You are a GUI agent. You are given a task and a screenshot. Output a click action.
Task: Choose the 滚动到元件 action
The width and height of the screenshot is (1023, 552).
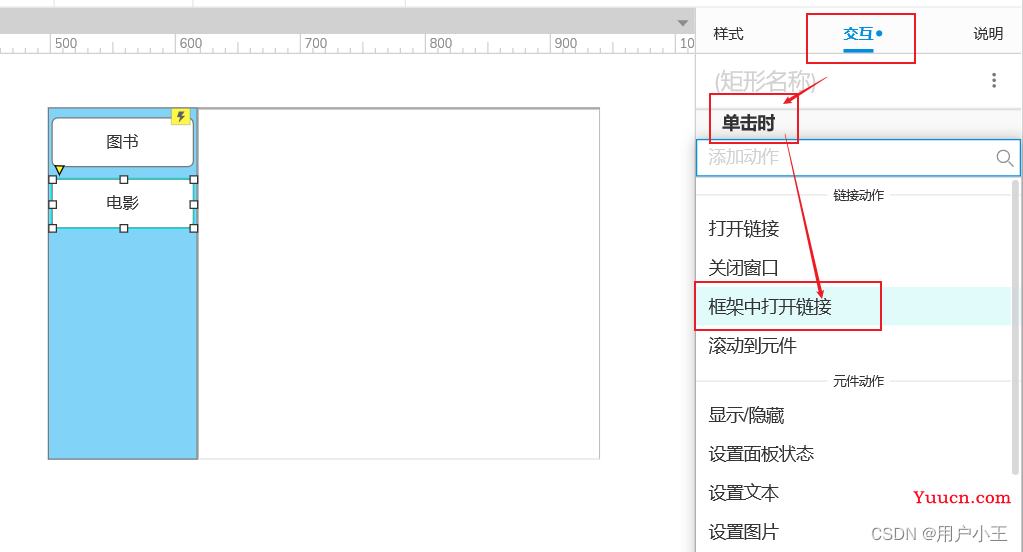pos(752,345)
